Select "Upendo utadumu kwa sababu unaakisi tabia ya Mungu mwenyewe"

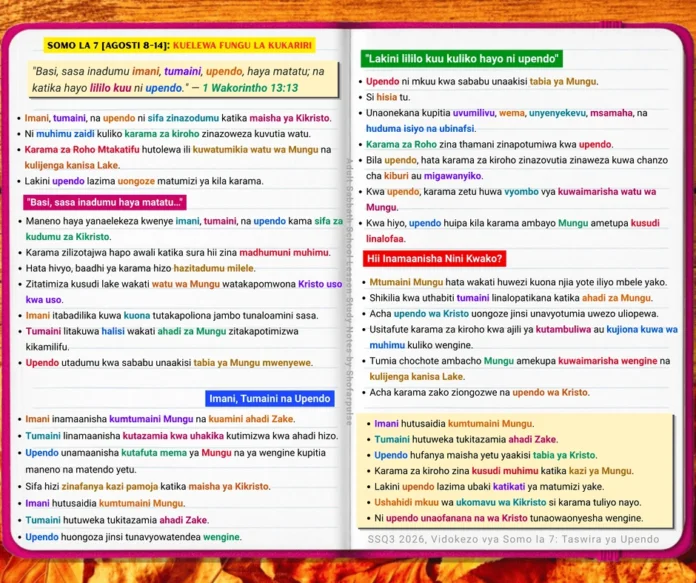pos(170,363)
